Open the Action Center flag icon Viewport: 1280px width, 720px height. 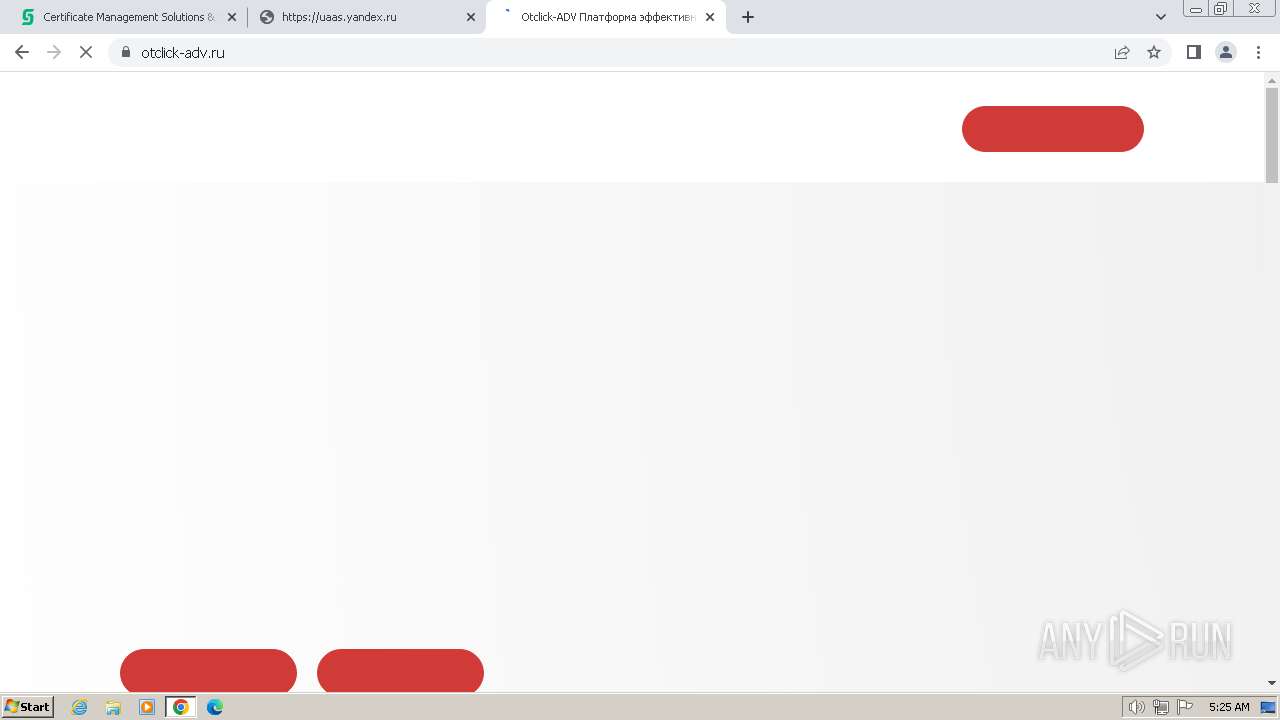1185,707
